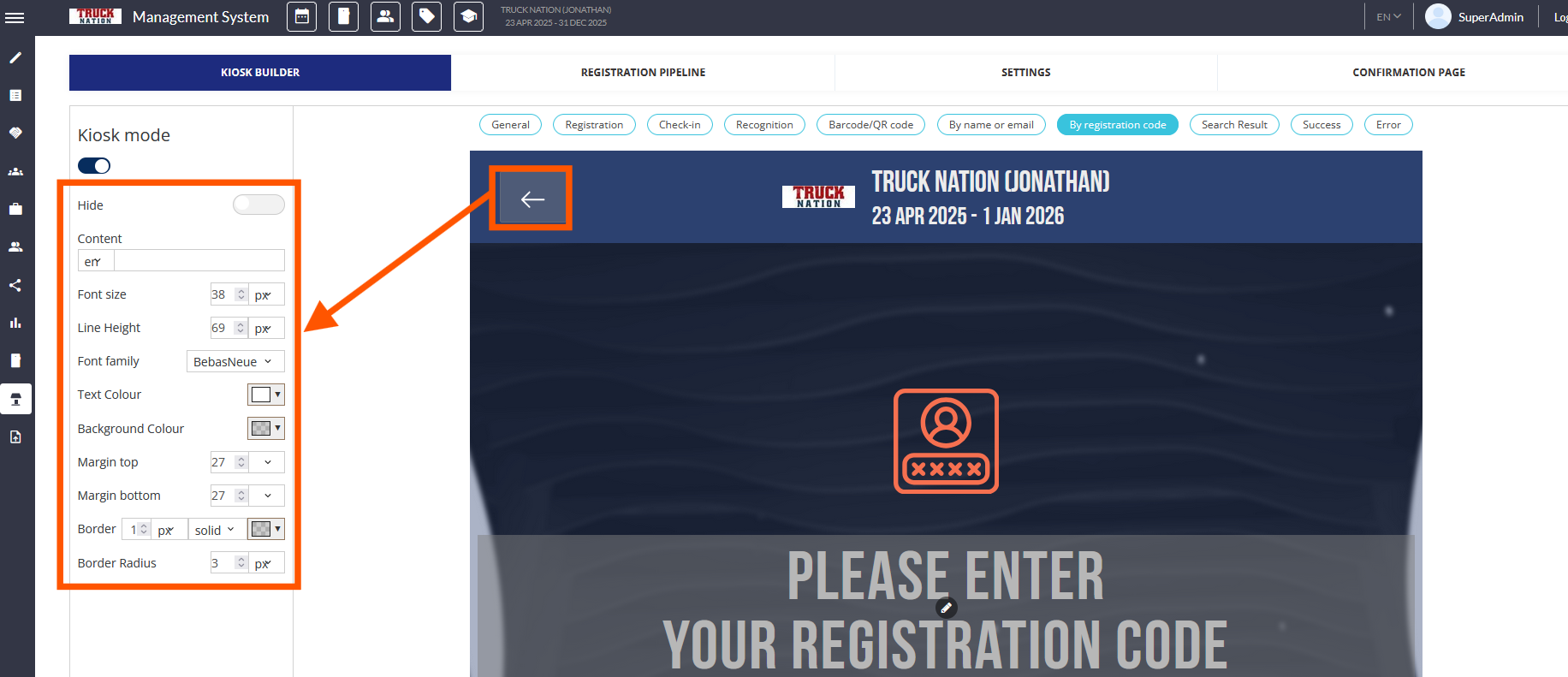Open the EN language dropdown

point(1387,17)
